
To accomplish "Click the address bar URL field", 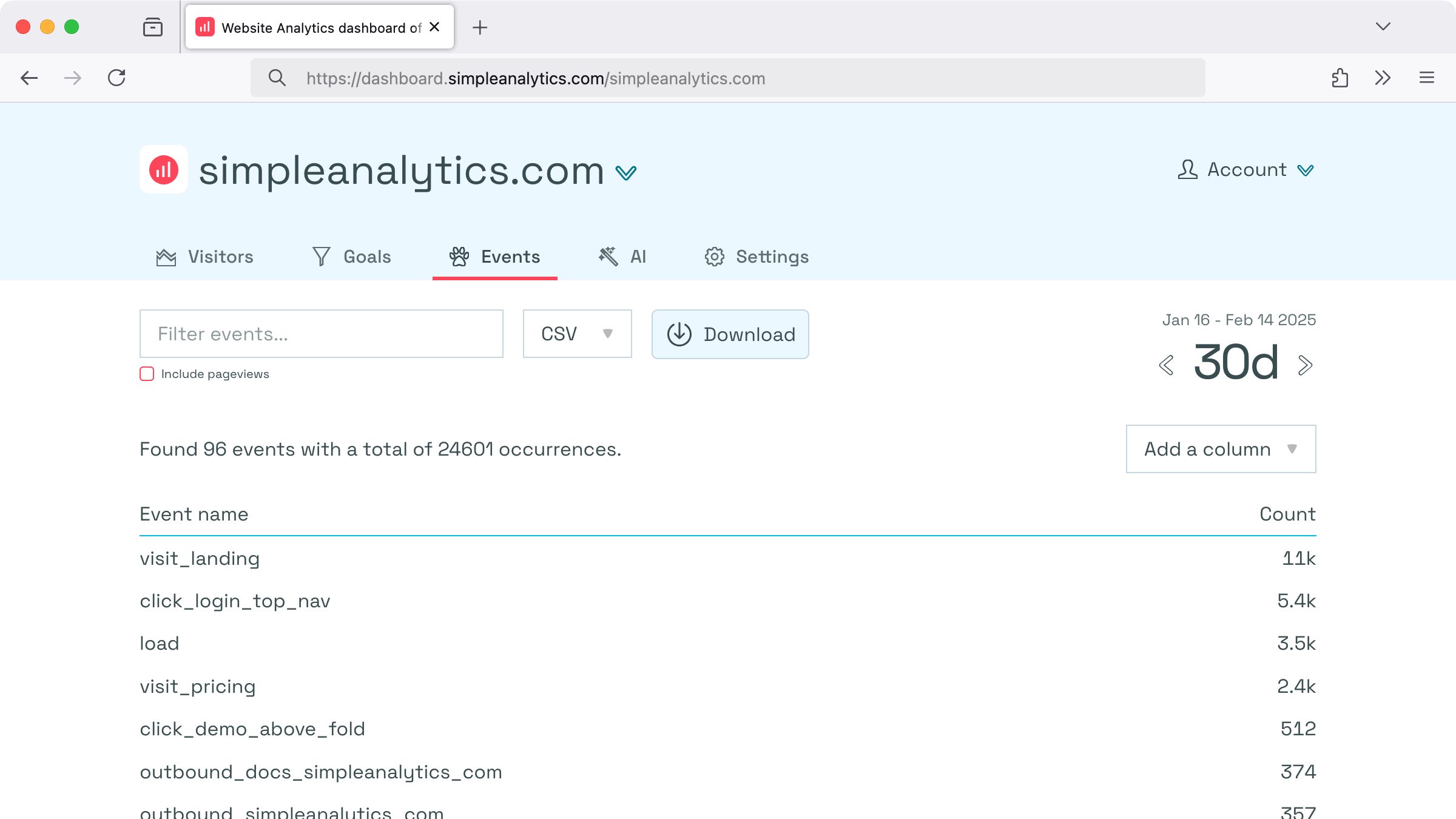I will click(728, 78).
